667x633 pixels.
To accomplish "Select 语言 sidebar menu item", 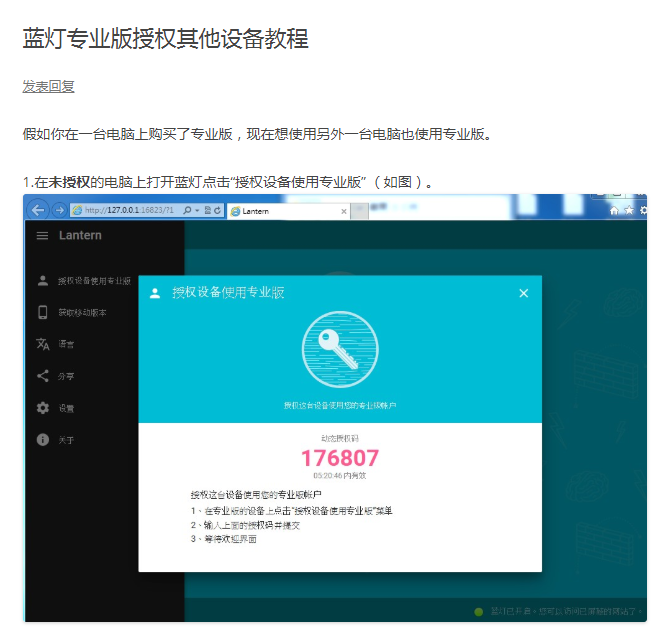I will [x=66, y=344].
